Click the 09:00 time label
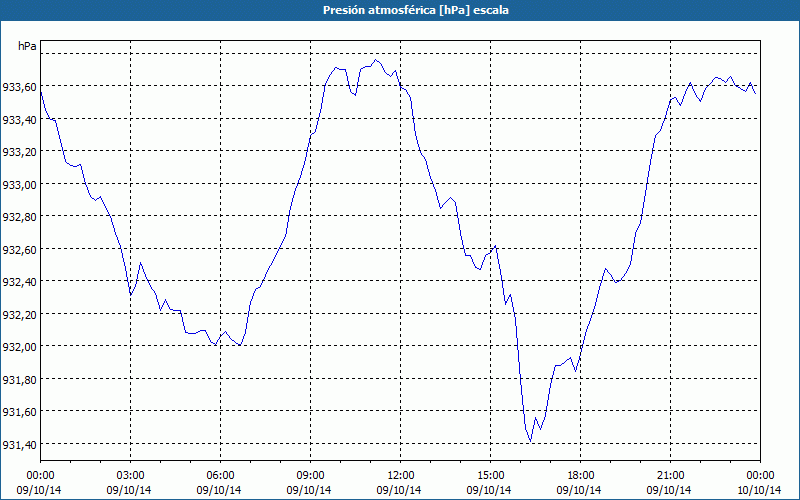This screenshot has height=500, width=800. click(310, 476)
